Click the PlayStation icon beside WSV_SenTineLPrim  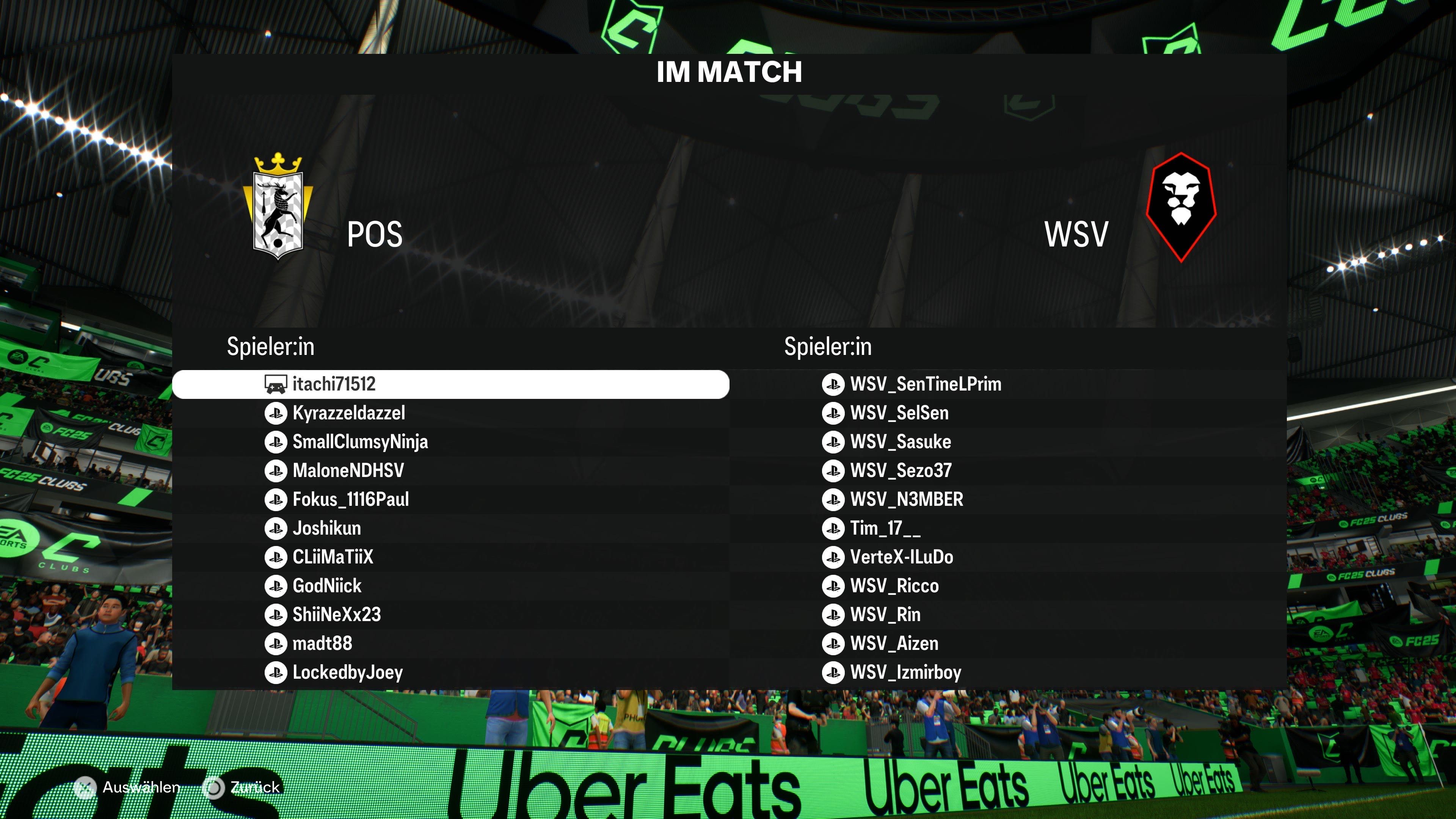click(833, 384)
